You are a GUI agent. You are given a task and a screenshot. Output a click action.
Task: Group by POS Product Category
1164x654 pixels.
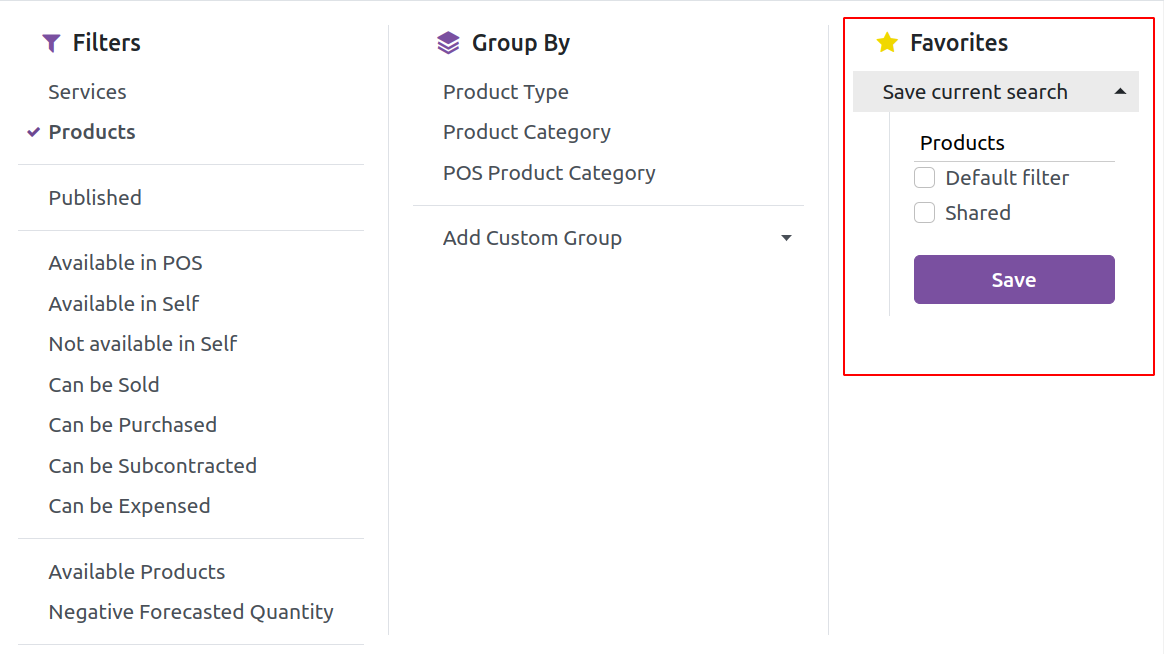pos(549,173)
